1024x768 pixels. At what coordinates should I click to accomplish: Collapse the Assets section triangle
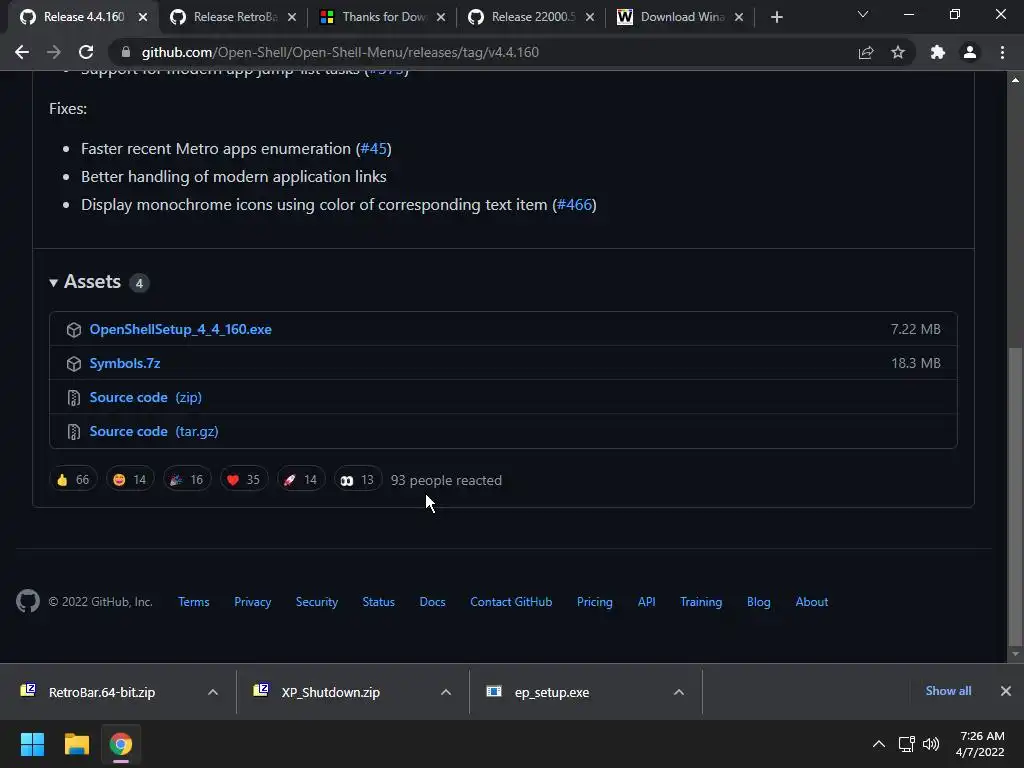(54, 283)
